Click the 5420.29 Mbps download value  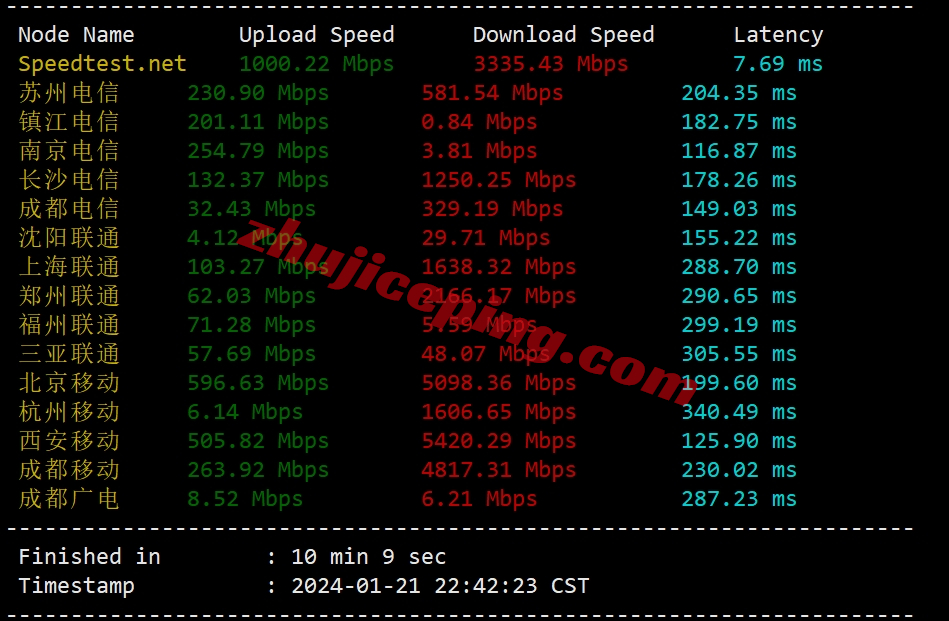tap(499, 441)
